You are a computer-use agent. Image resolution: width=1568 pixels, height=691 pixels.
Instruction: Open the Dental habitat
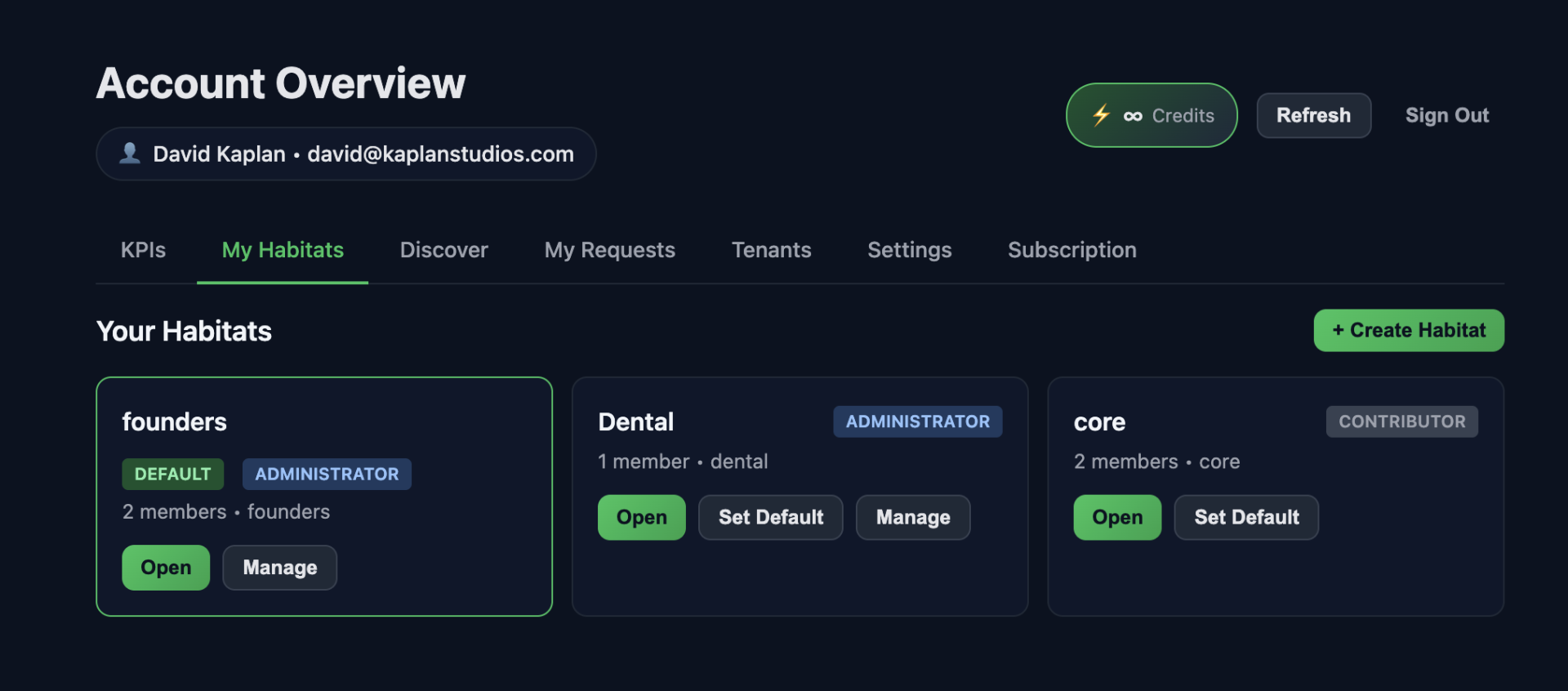pyautogui.click(x=641, y=517)
